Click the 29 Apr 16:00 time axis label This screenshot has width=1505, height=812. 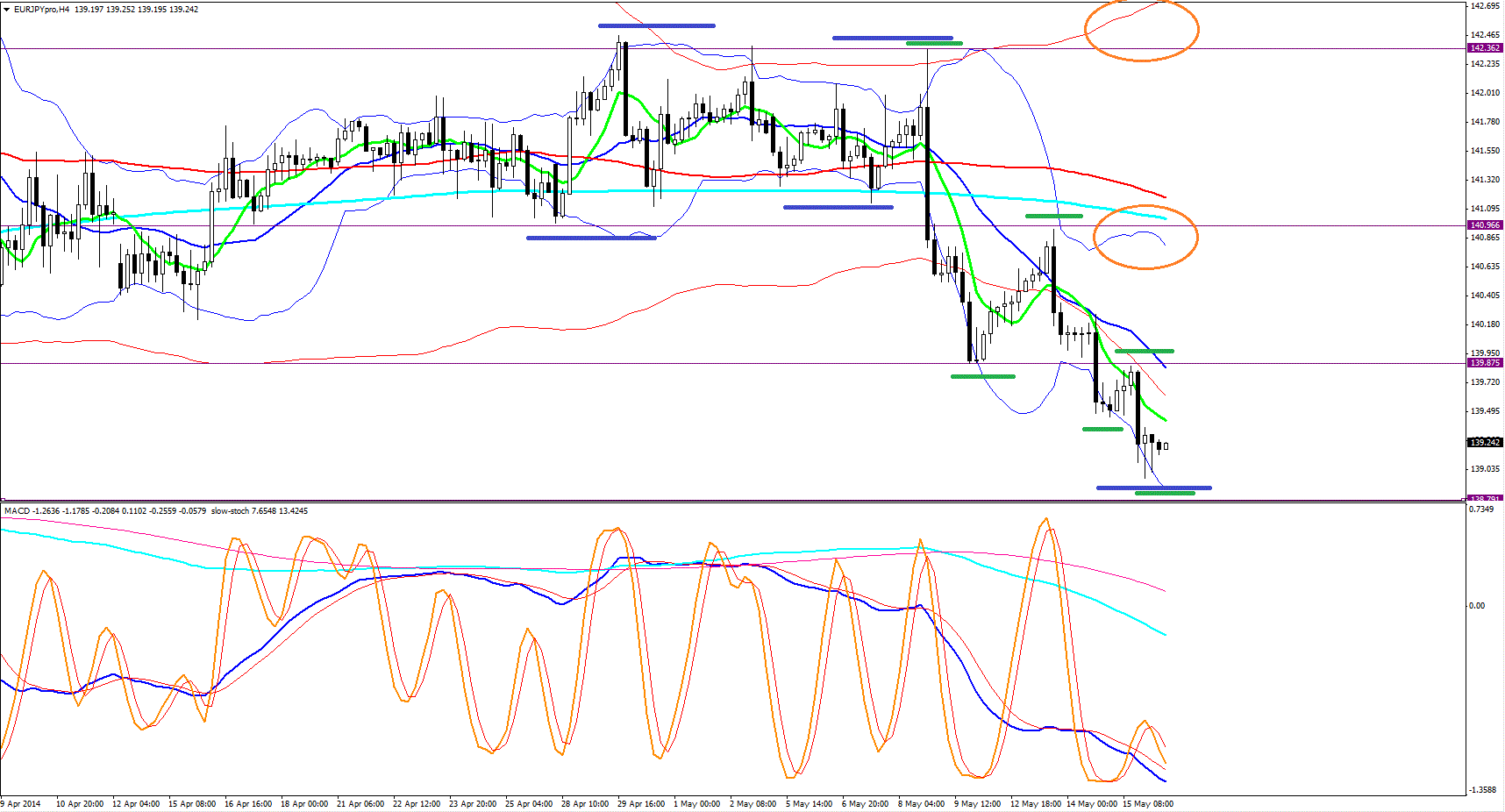[x=641, y=803]
